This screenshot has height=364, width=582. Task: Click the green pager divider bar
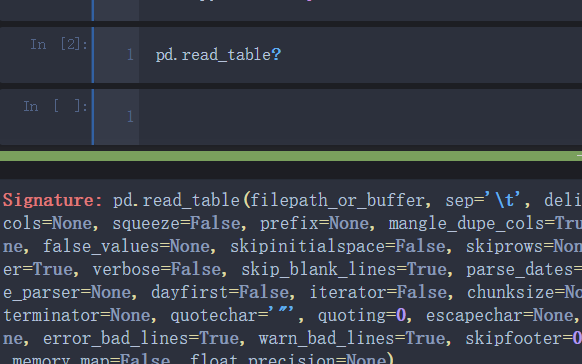click(x=291, y=156)
